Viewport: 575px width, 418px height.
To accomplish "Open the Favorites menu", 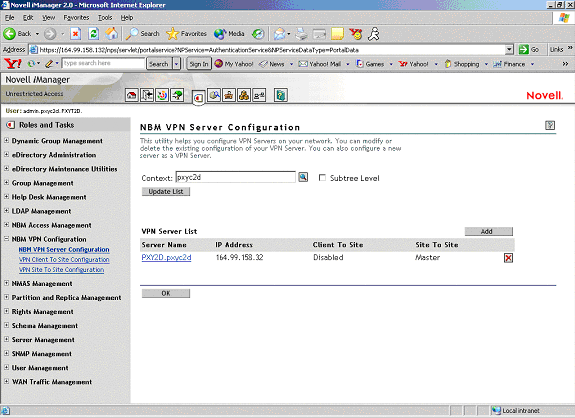I will click(x=76, y=18).
